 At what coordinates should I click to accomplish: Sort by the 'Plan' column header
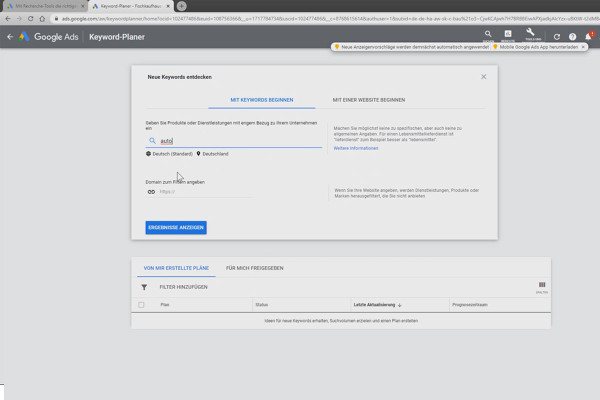tap(165, 305)
